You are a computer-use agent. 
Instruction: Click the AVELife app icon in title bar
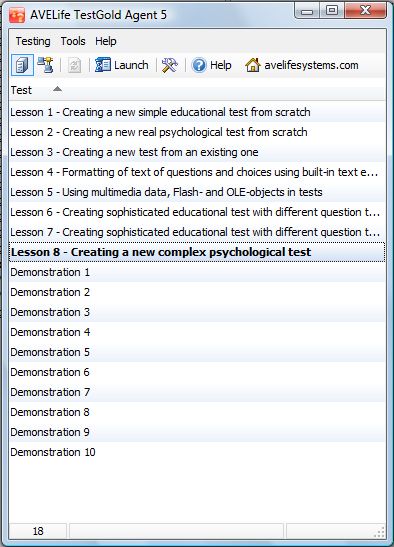17,15
